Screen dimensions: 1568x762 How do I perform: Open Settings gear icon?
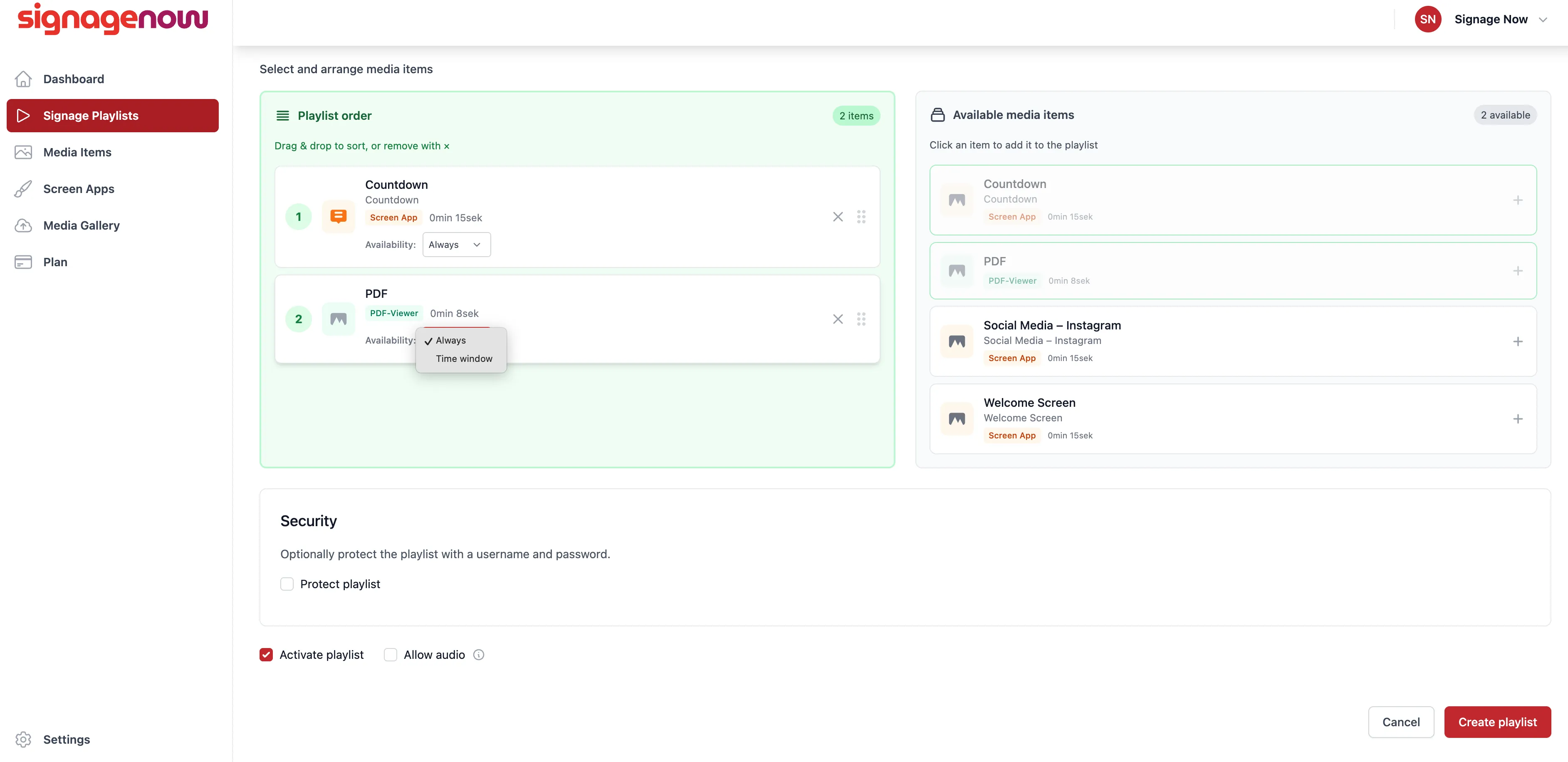click(x=23, y=740)
